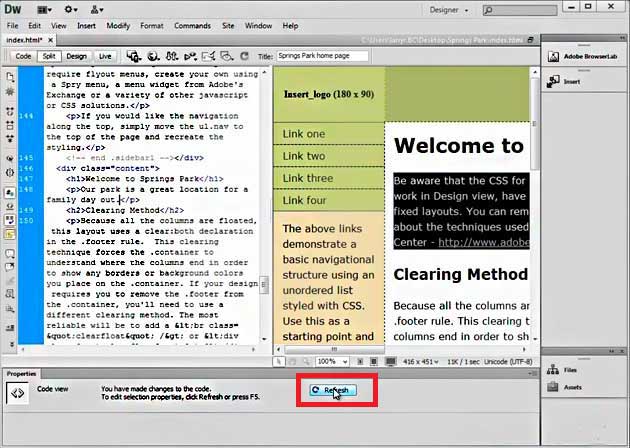Select the index.html document tab
630x448 pixels.
tap(24, 40)
